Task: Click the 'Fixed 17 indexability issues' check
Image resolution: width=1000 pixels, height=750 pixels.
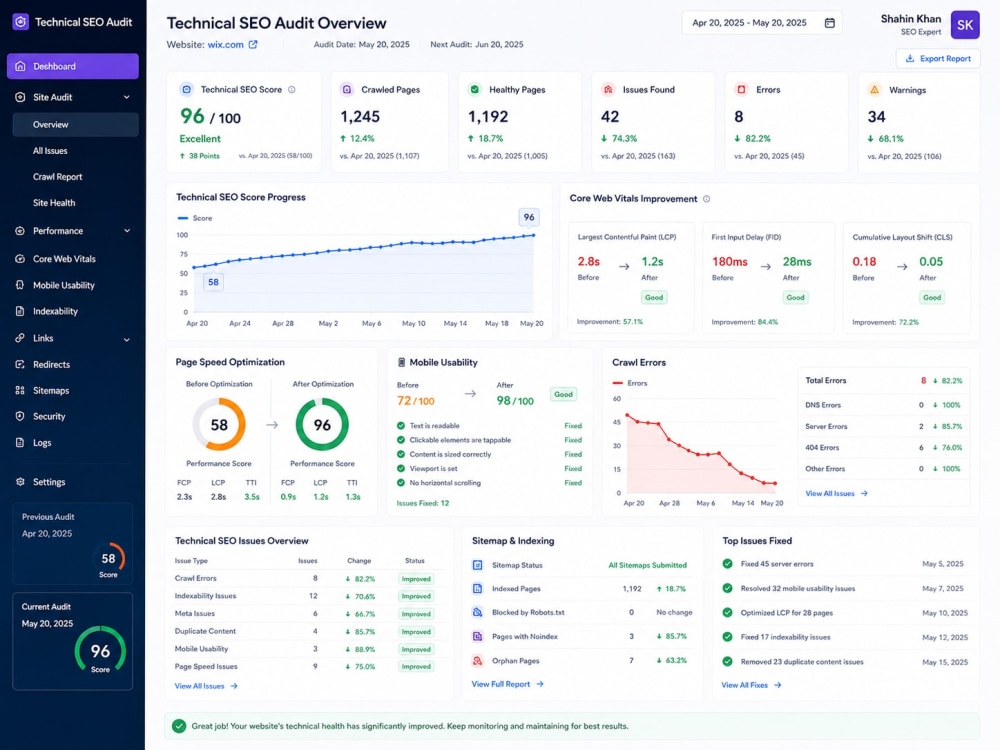Action: tap(727, 636)
